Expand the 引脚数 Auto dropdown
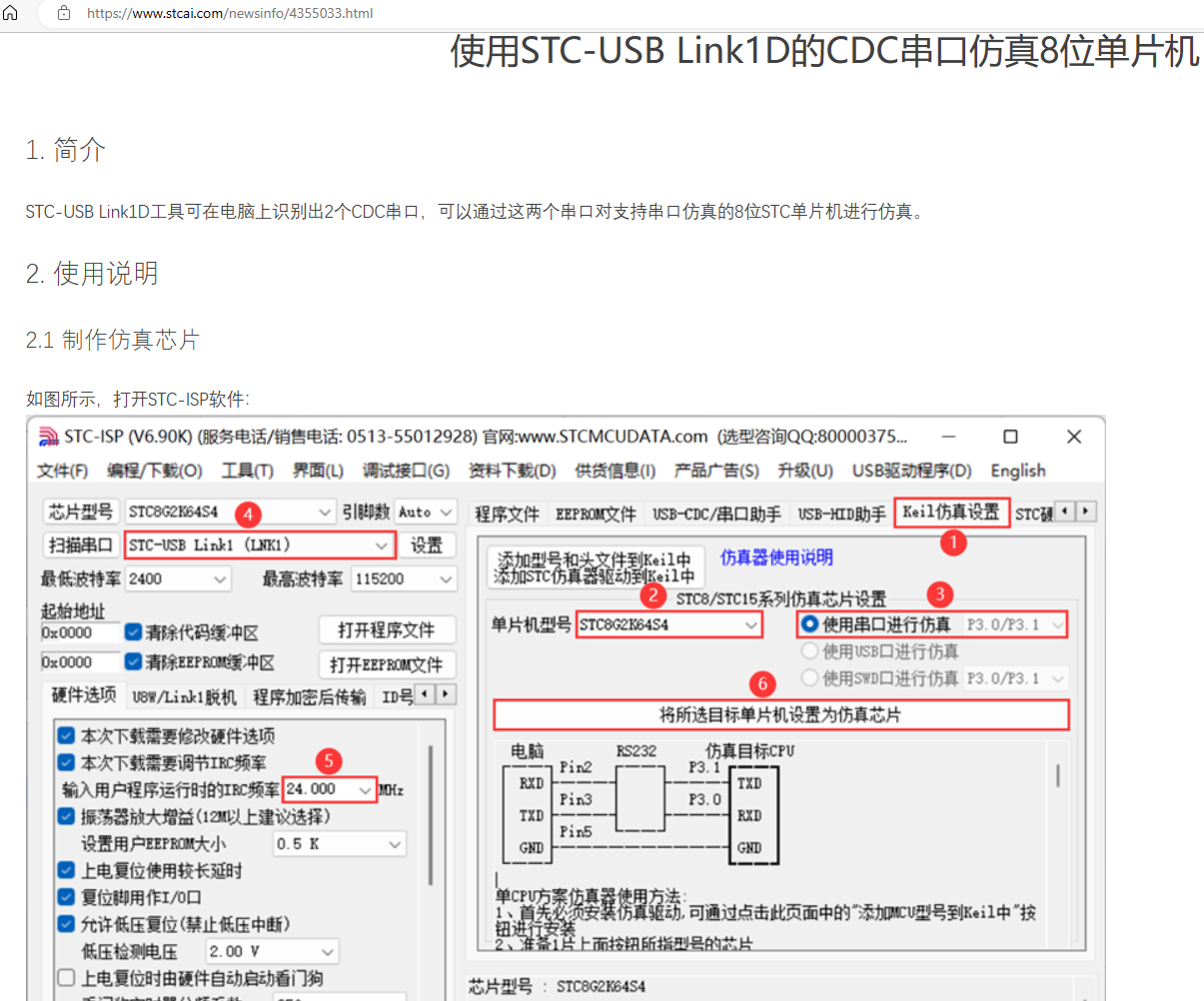This screenshot has height=1001, width=1204. pos(426,511)
